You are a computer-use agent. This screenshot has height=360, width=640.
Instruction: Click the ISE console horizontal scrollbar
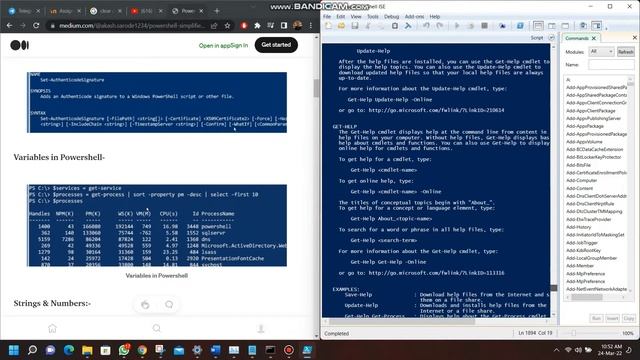402,322
